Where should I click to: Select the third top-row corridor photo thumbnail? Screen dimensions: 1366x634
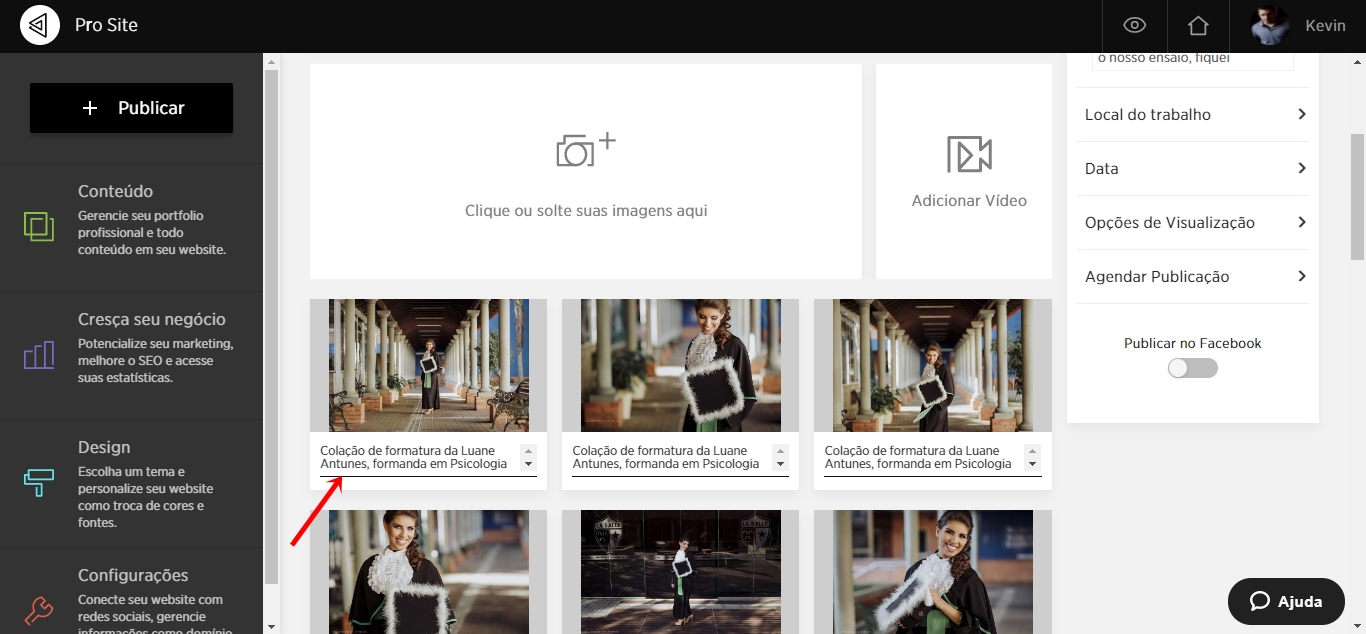click(932, 365)
